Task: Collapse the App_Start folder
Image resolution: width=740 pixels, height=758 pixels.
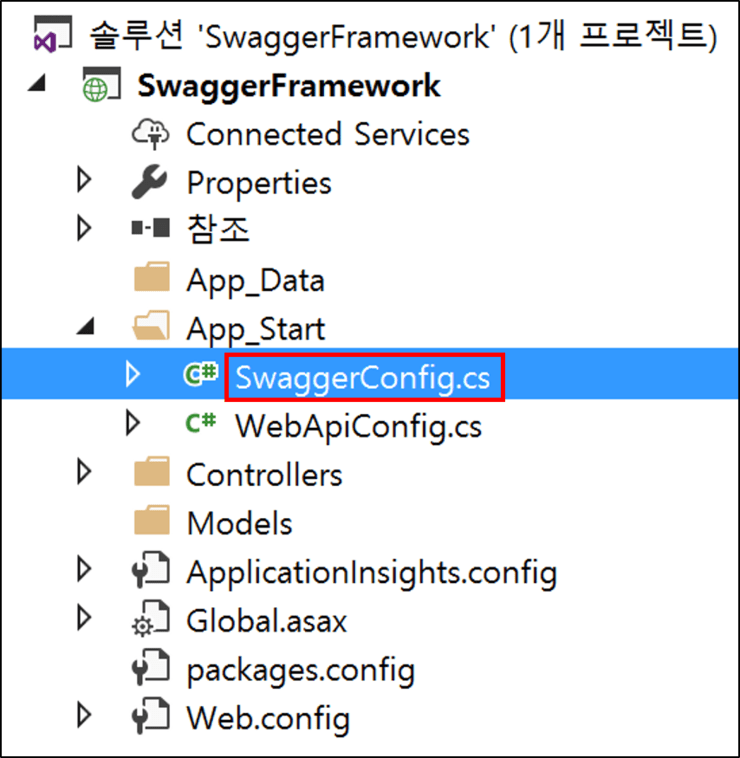Action: click(x=86, y=327)
